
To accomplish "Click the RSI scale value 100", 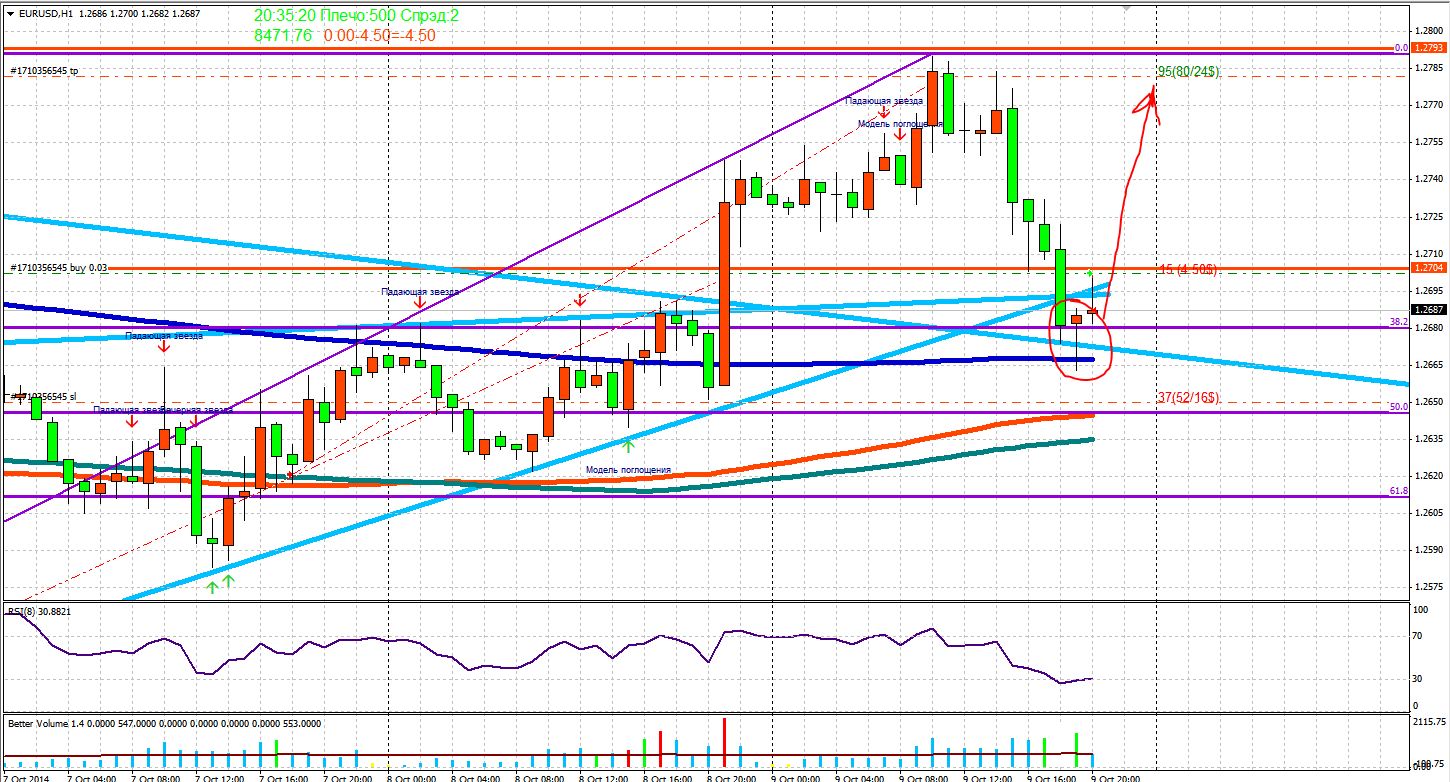I will [1420, 609].
